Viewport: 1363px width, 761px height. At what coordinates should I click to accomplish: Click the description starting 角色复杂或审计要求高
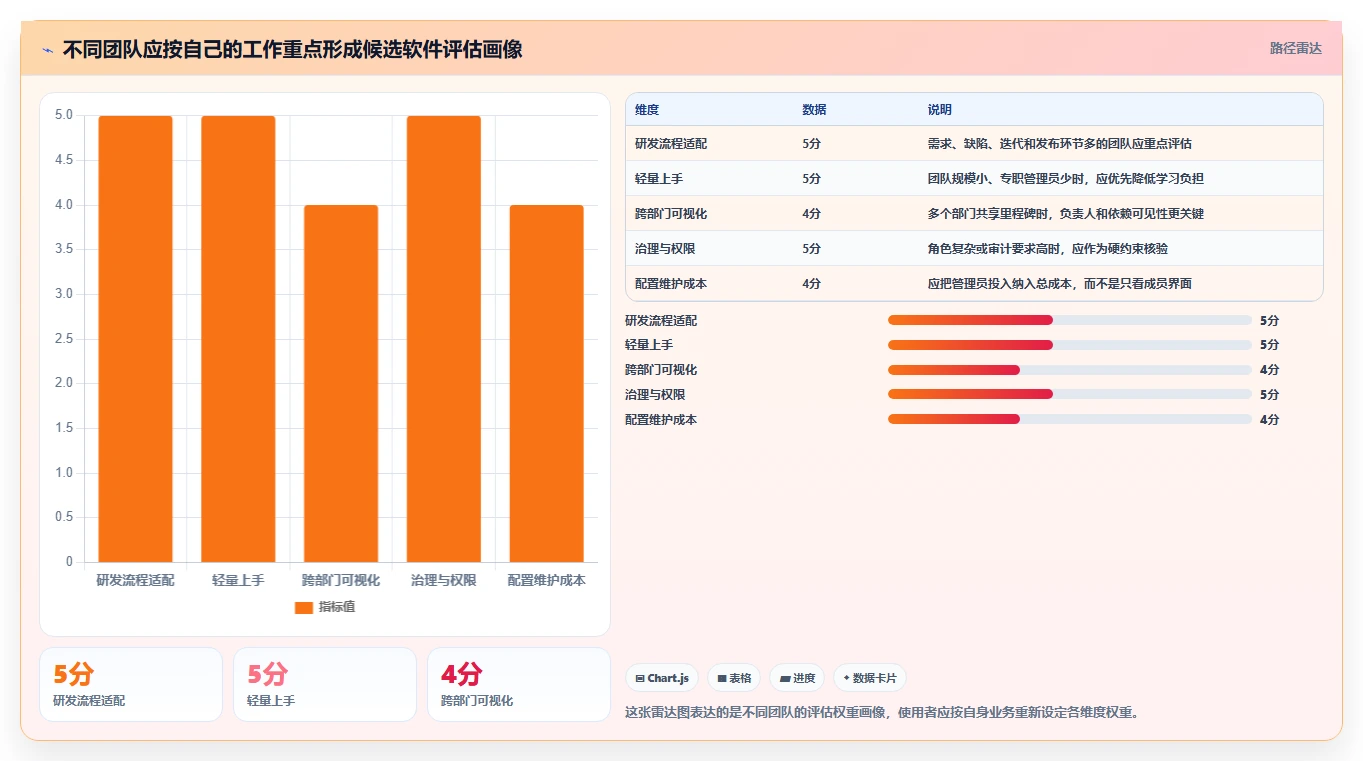[x=1048, y=249]
